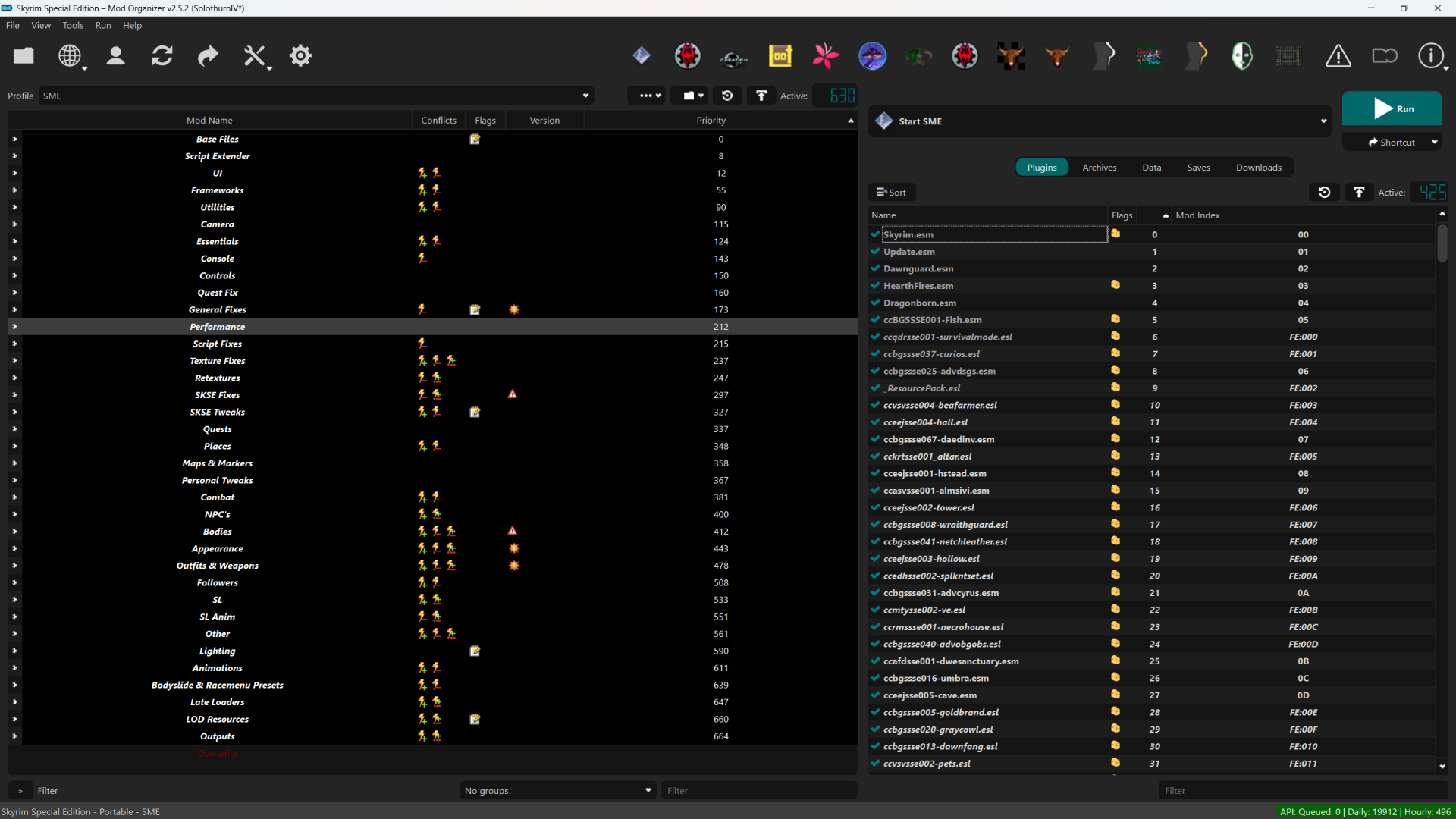
Task: Toggle the Dawnguard.esm plugin checkbox
Action: tap(875, 268)
